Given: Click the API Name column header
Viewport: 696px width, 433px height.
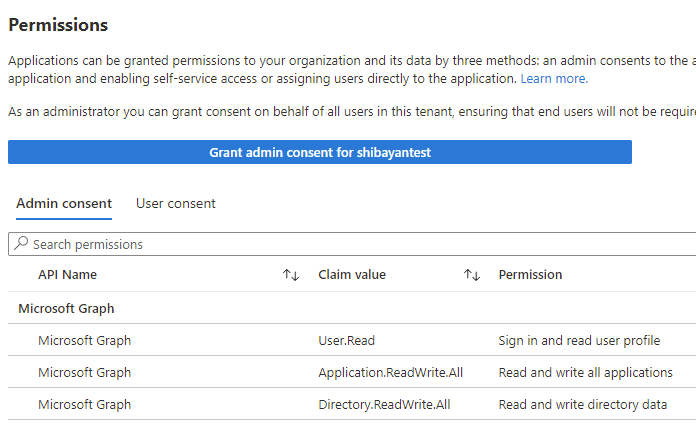Looking at the screenshot, I should [x=68, y=275].
